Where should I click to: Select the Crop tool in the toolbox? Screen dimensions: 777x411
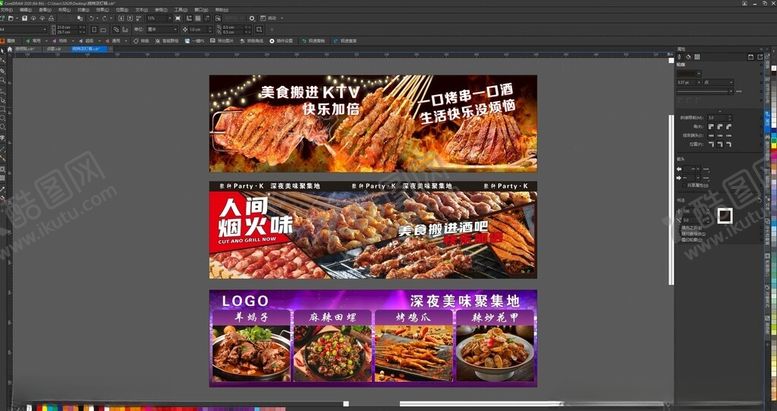[2, 70]
